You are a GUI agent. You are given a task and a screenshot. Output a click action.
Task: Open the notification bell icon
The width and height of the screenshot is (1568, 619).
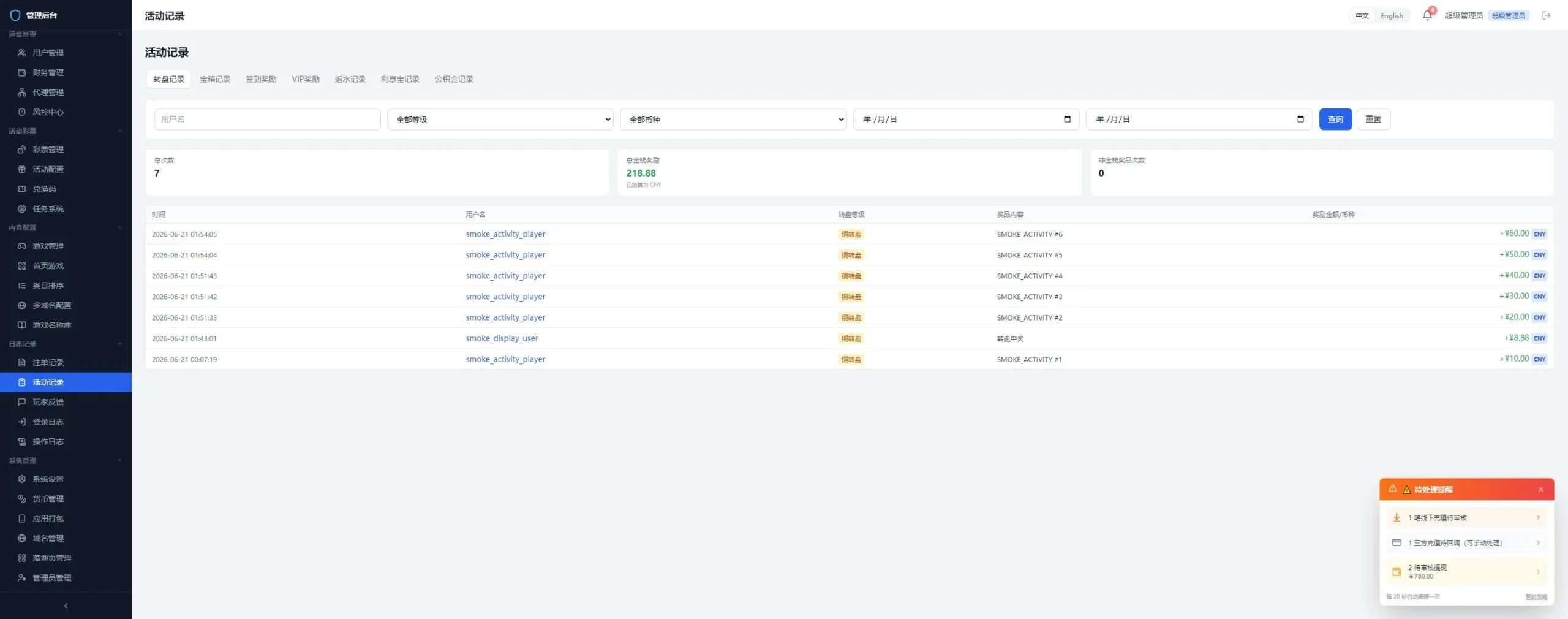[x=1427, y=15]
